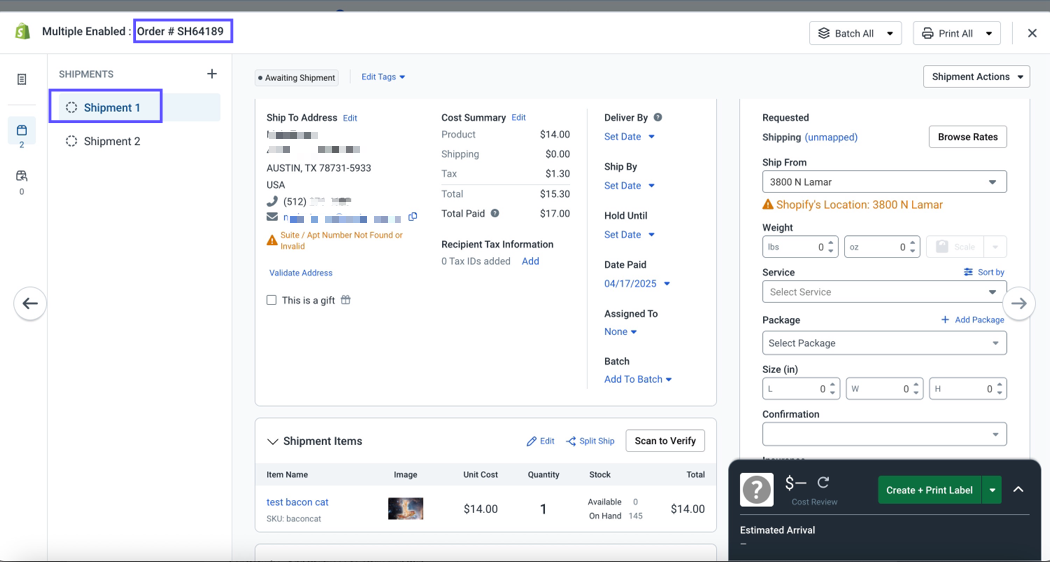Click the Shopify bag logo icon
This screenshot has height=562, width=1050.
pos(23,31)
